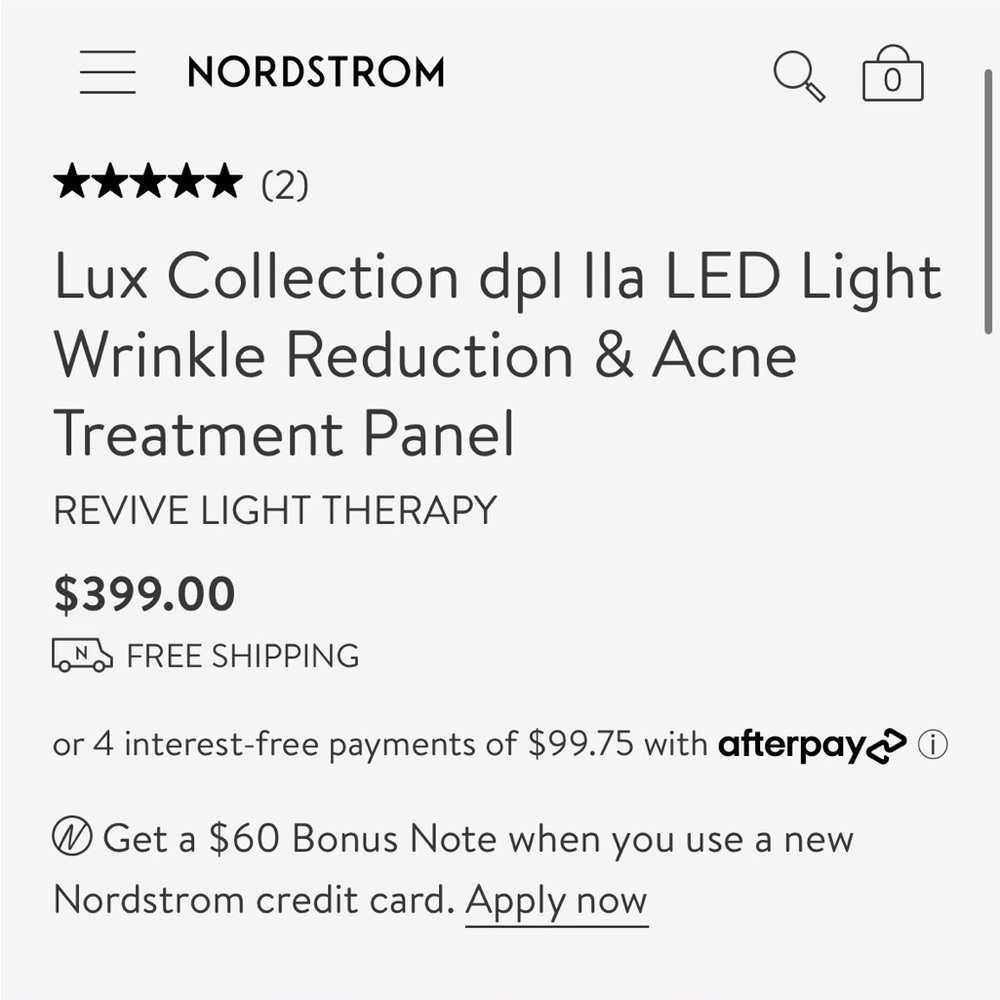
Task: Click the free shipping truck icon
Action: pyautogui.click(x=82, y=656)
